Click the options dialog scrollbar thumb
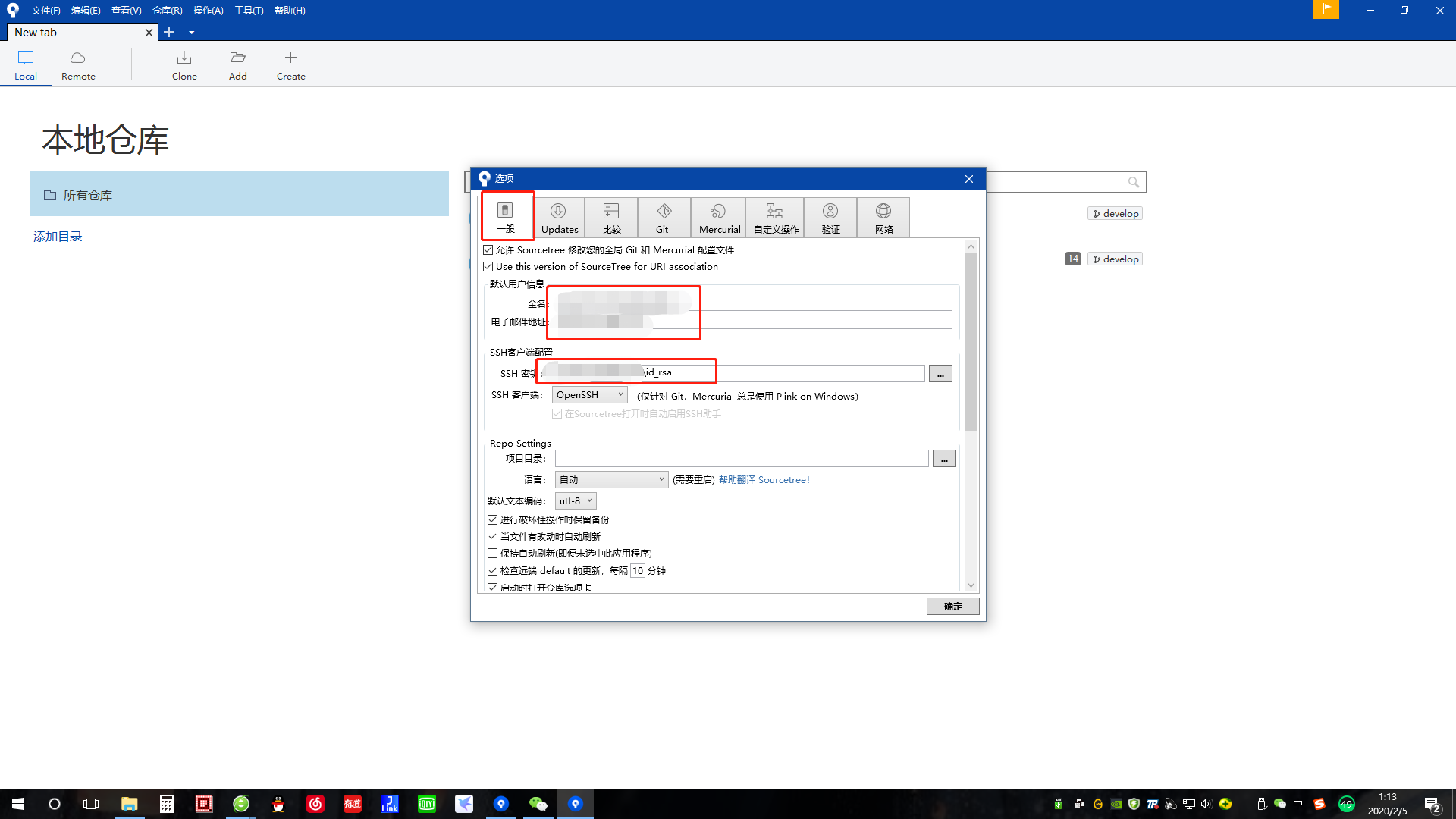The image size is (1456, 819). (x=971, y=341)
